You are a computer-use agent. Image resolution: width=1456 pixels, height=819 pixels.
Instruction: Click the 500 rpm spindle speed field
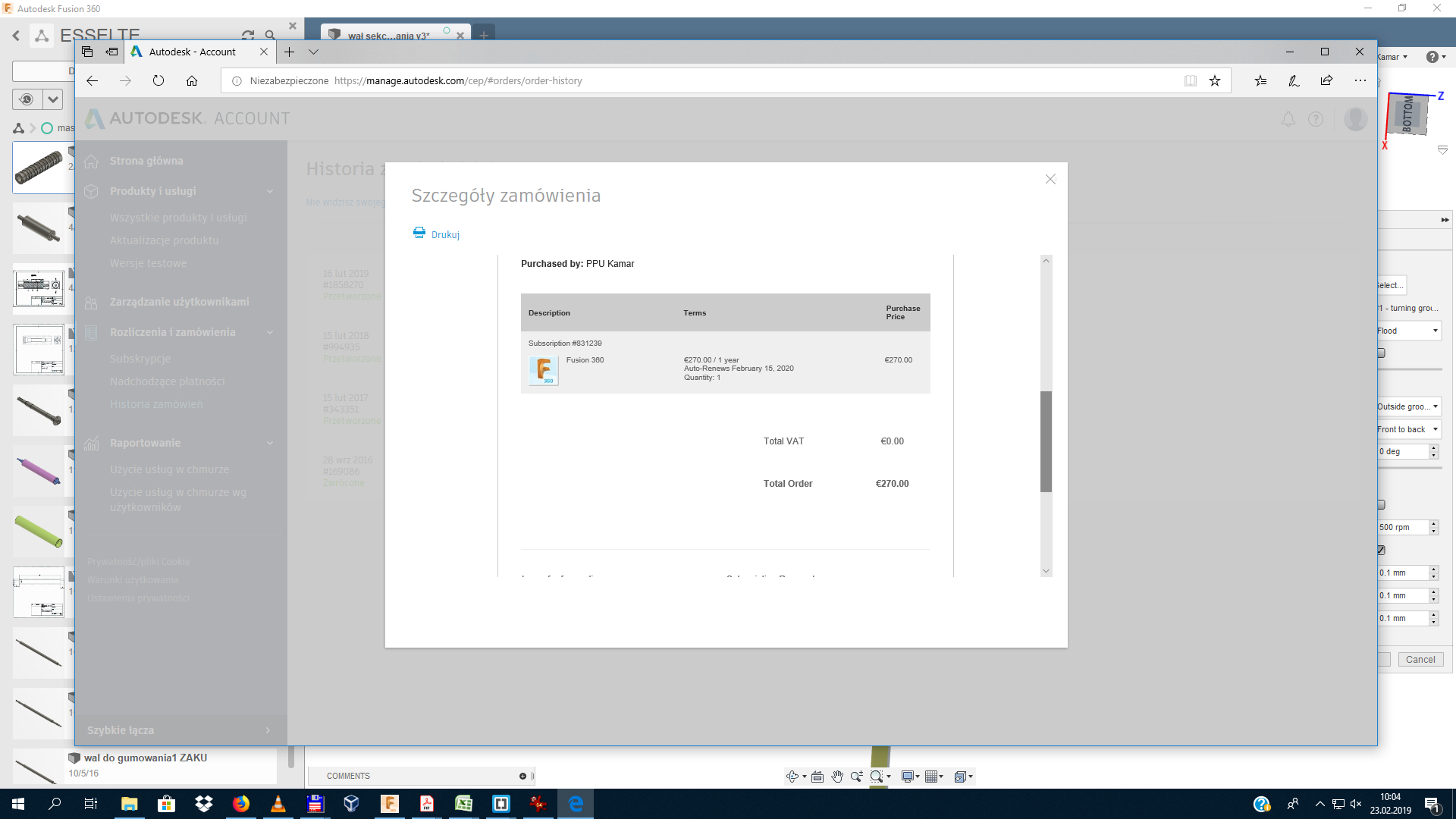(1403, 527)
